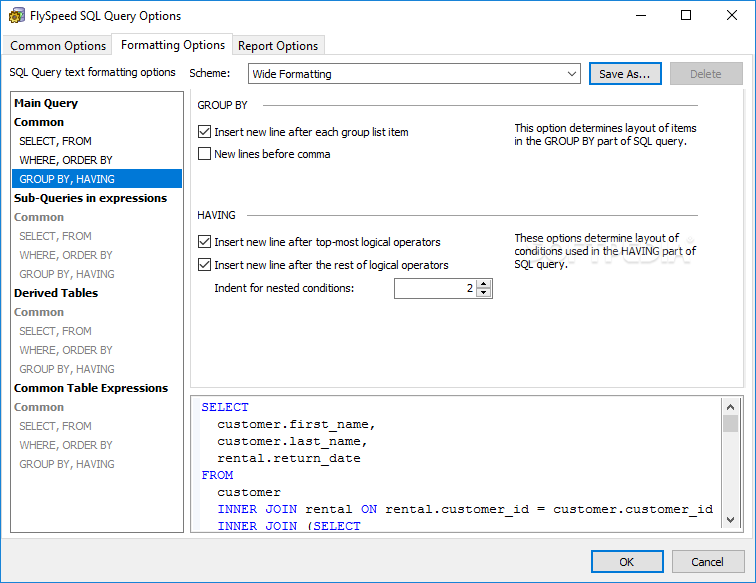
Task: Click the FlySpeed app icon in title bar
Action: pyautogui.click(x=16, y=16)
